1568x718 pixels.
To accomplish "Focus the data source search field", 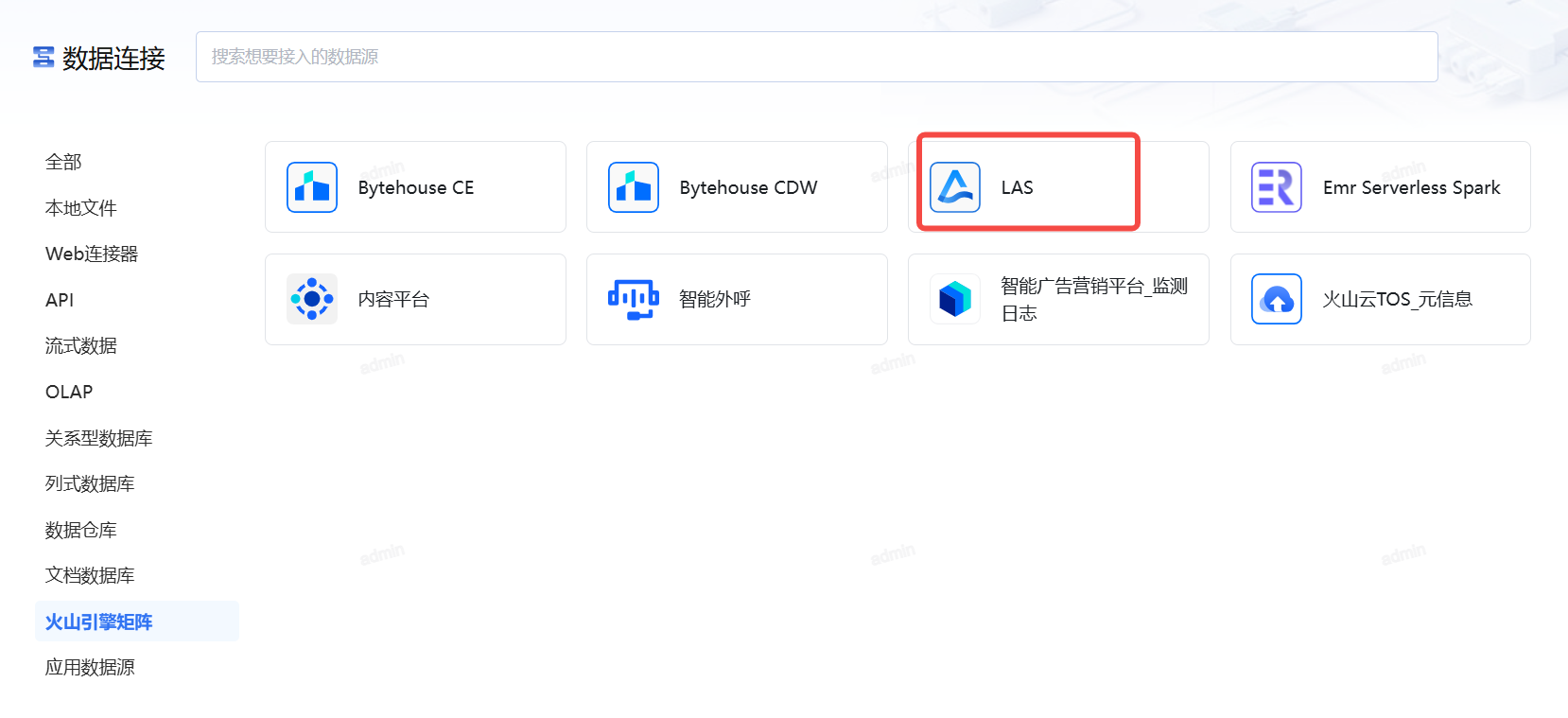I will pos(817,57).
